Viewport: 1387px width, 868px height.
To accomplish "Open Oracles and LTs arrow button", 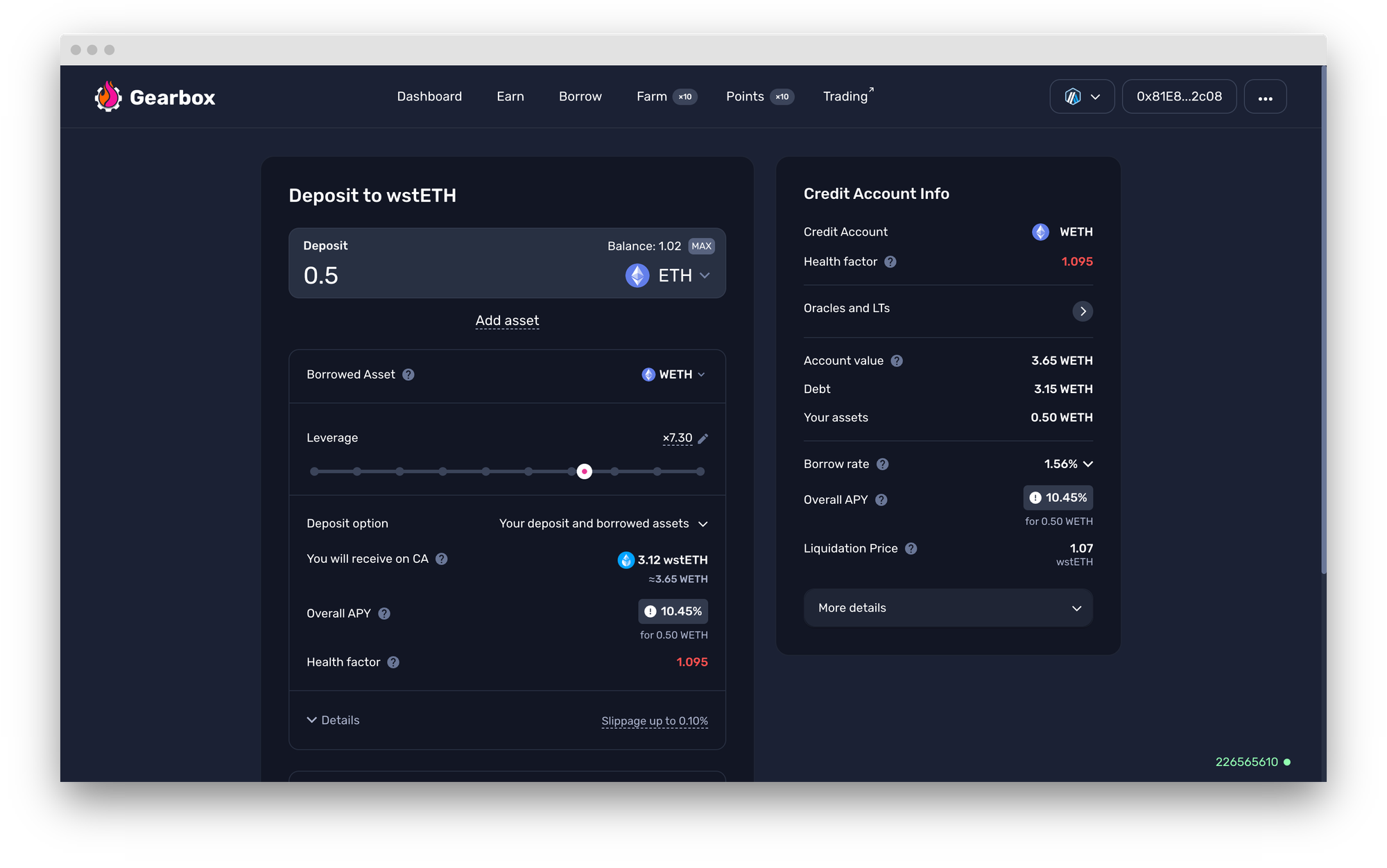I will (1082, 311).
